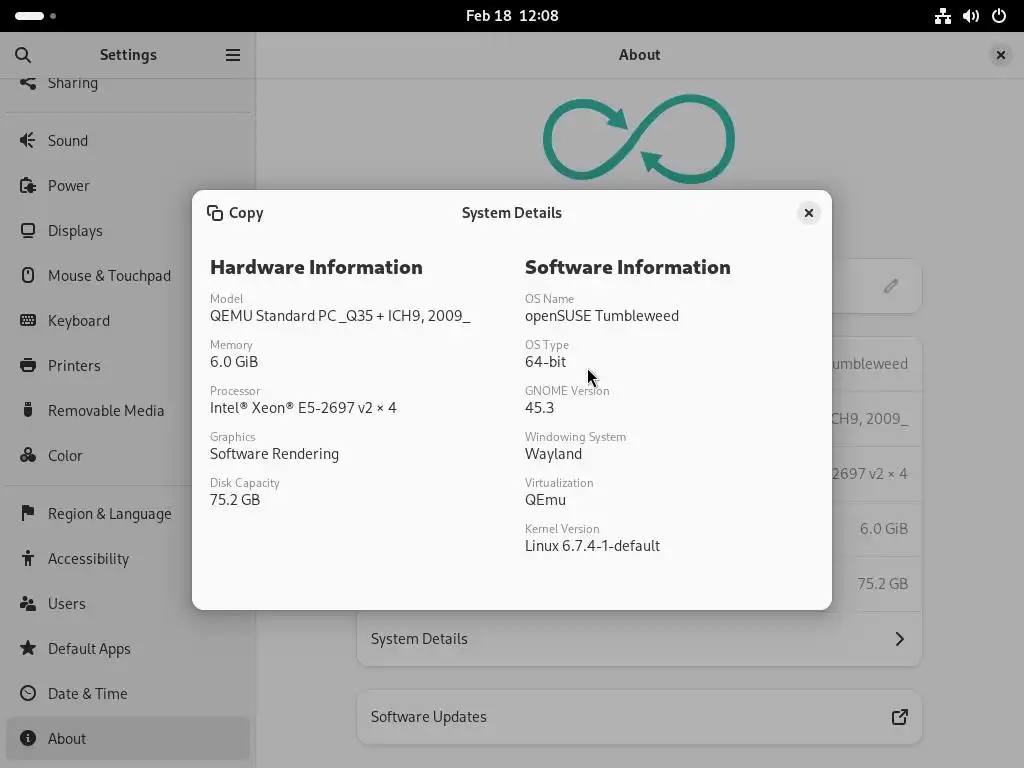Open the Settings hamburger menu
Image resolution: width=1024 pixels, height=768 pixels.
pyautogui.click(x=232, y=55)
